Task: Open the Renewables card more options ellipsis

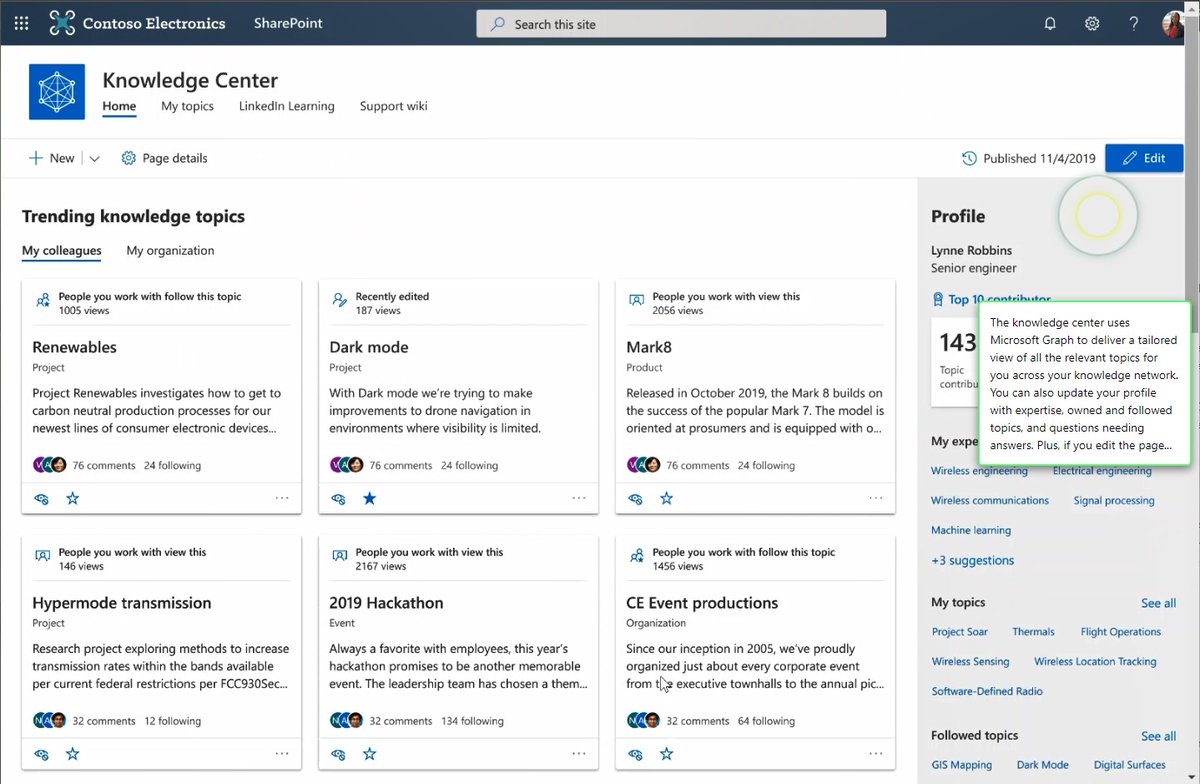Action: [x=282, y=498]
